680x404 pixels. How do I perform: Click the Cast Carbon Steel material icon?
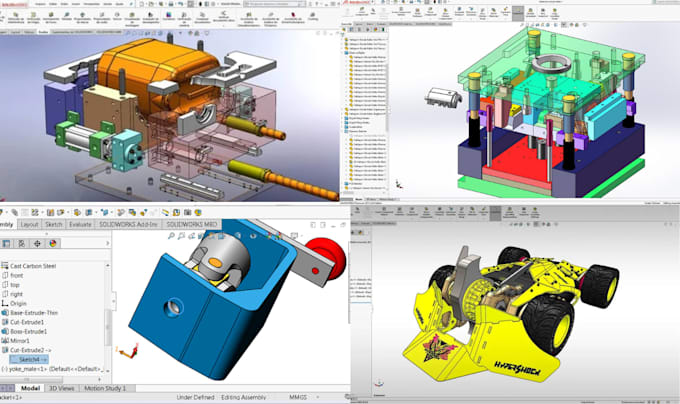coord(5,266)
